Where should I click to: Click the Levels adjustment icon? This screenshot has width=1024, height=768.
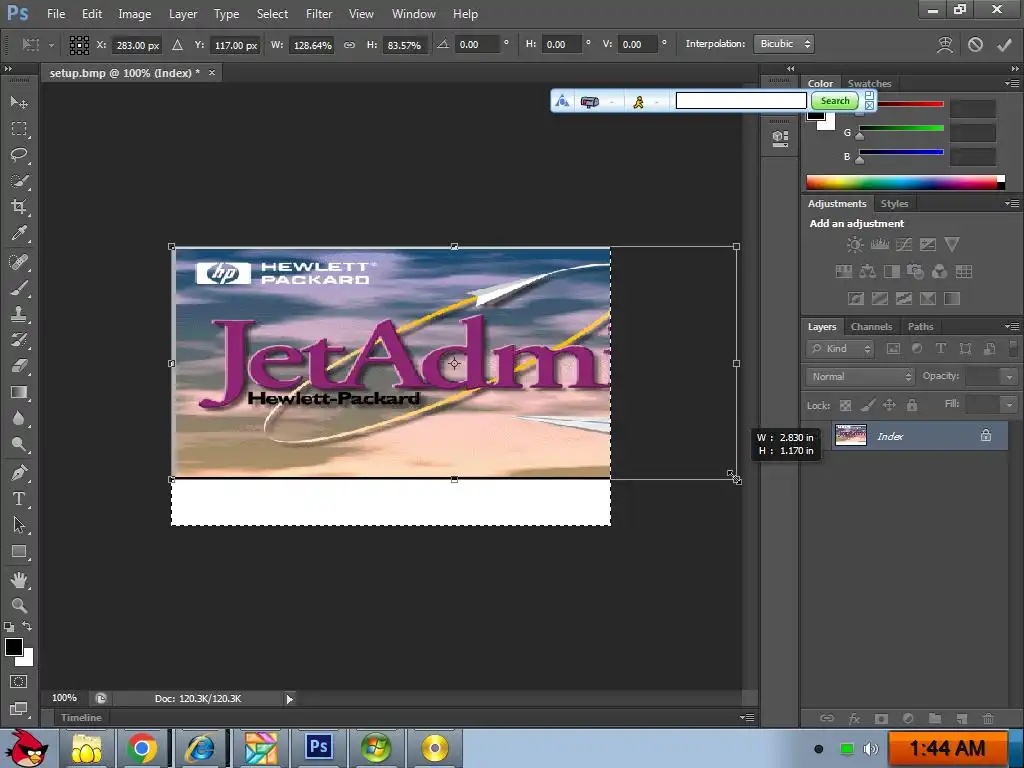point(880,245)
